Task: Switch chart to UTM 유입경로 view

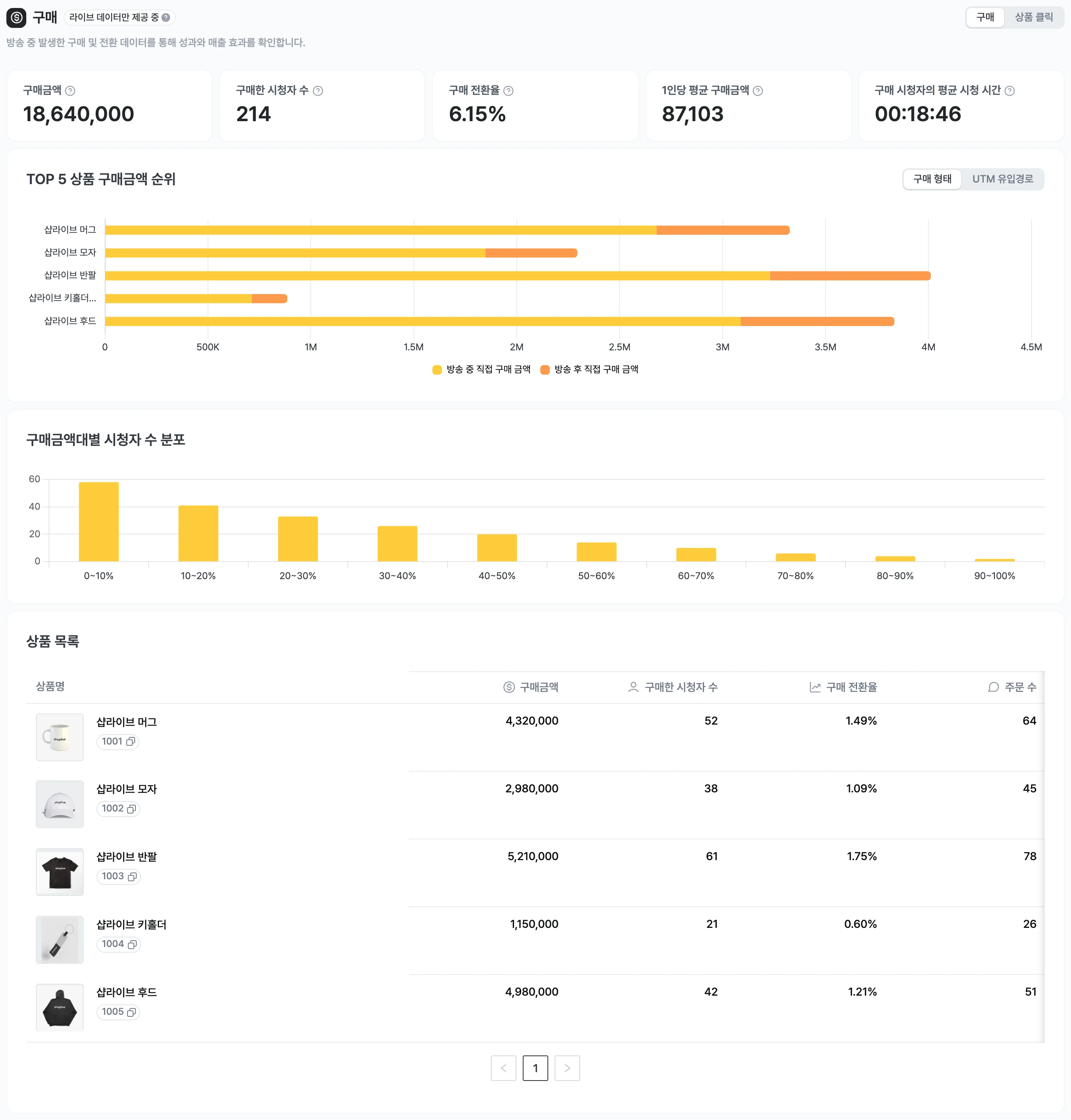Action: tap(1002, 179)
